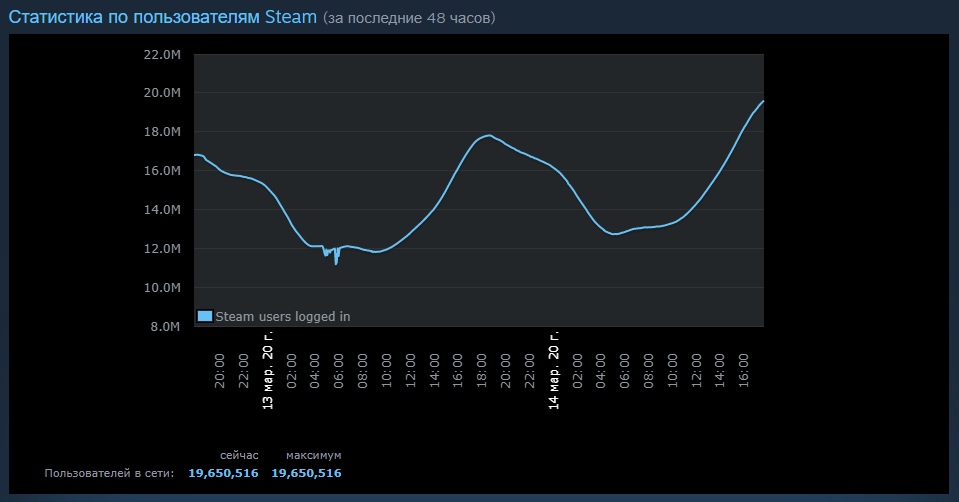Click the "Пользователей в сети:" row label
Viewport: 959px width, 502px height.
(109, 473)
